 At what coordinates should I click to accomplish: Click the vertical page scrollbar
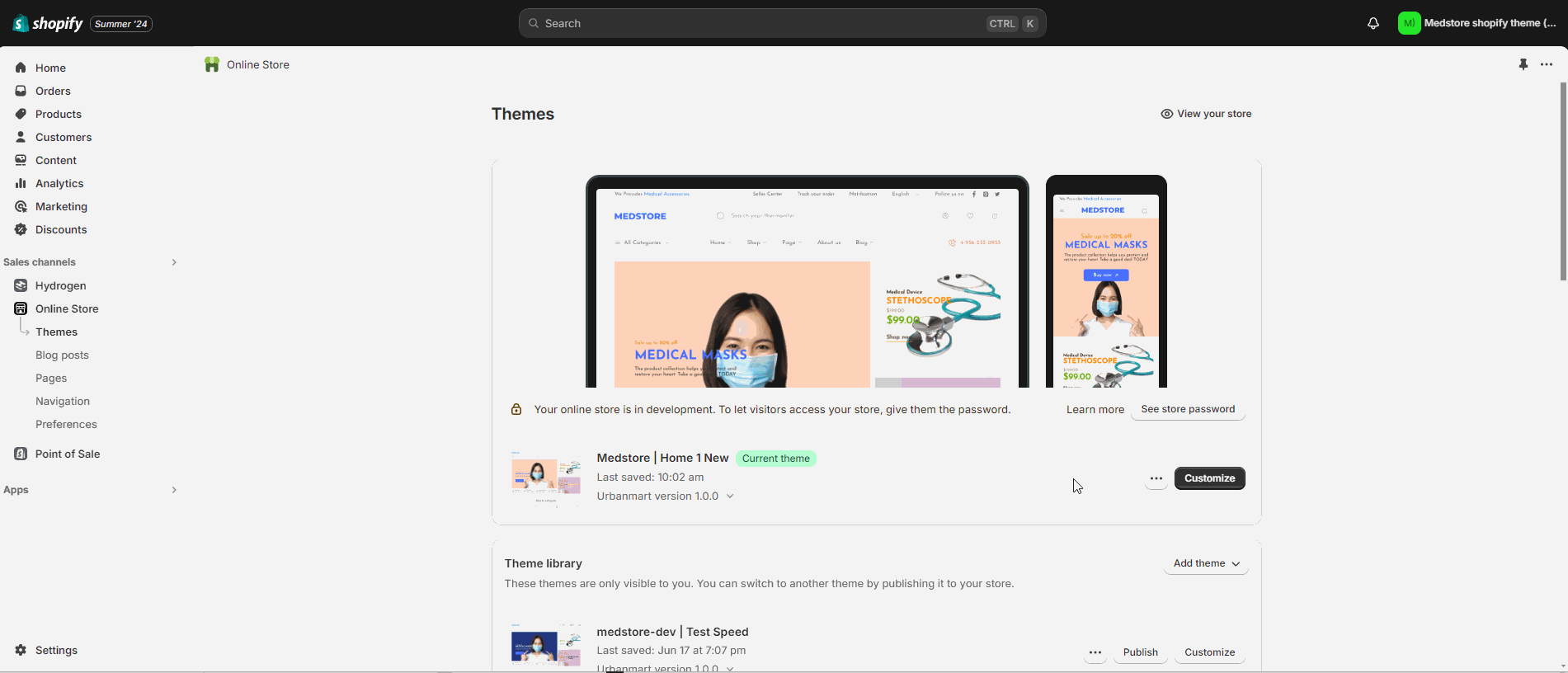coord(1562,181)
